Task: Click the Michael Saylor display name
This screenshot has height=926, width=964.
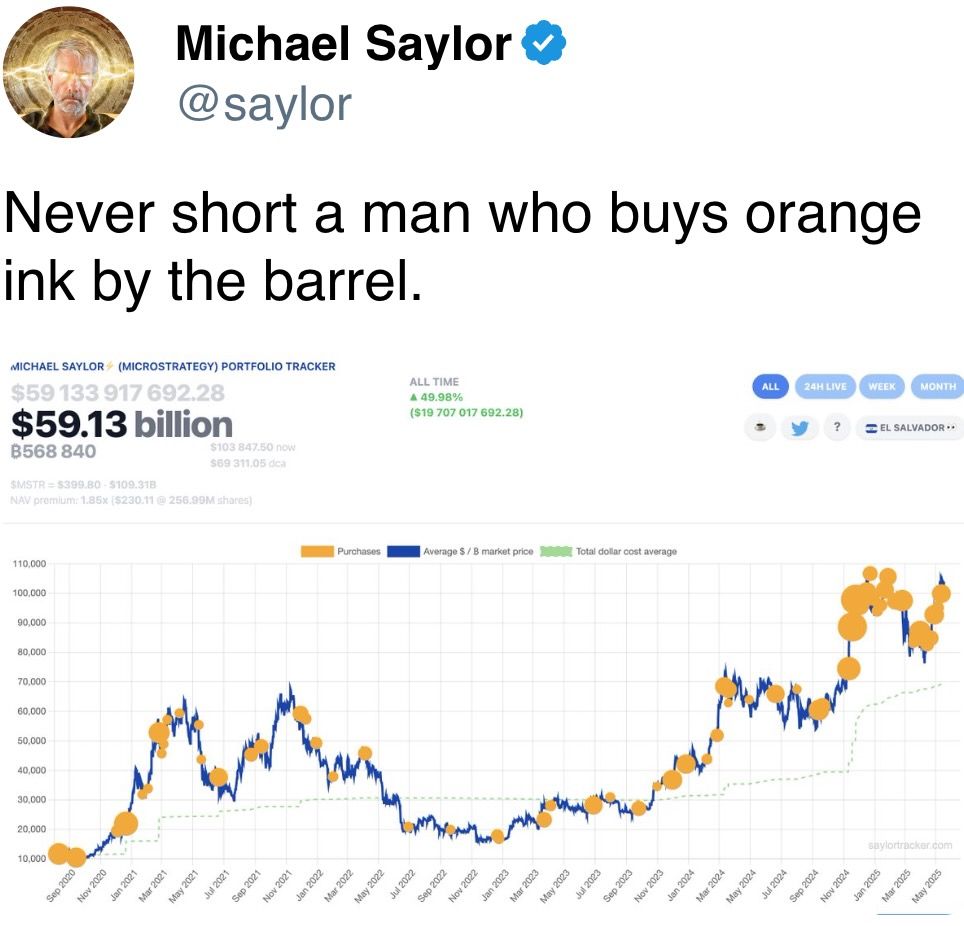Action: click(344, 43)
